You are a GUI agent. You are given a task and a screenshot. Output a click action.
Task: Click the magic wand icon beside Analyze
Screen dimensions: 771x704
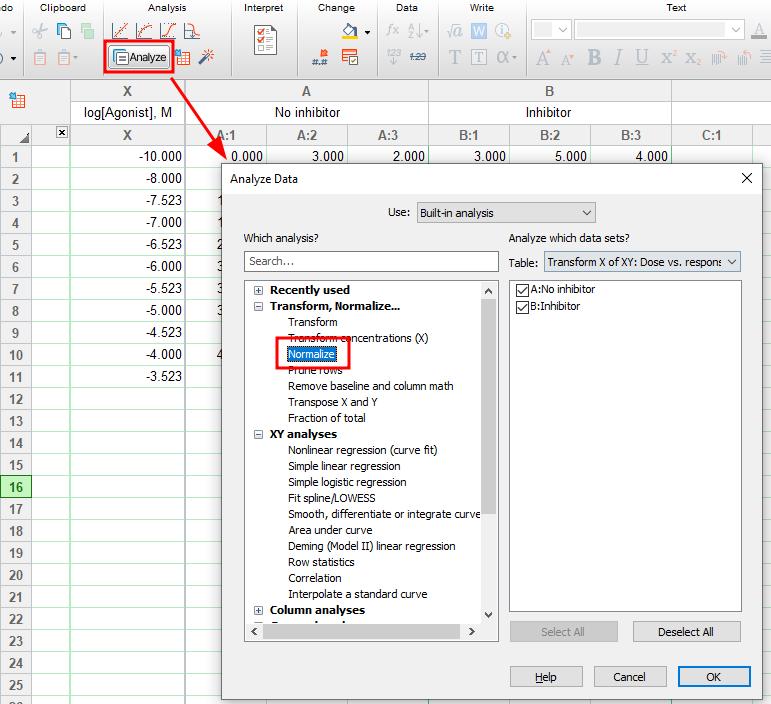pyautogui.click(x=206, y=57)
